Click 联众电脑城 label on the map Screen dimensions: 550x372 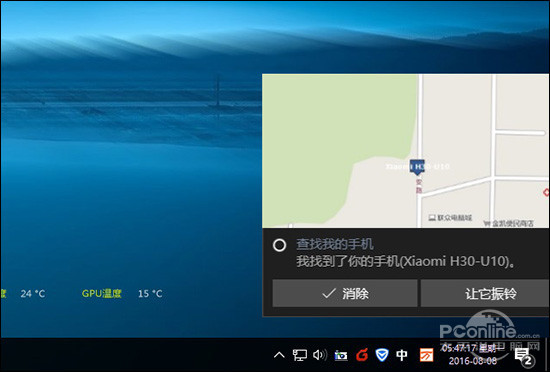pyautogui.click(x=451, y=218)
